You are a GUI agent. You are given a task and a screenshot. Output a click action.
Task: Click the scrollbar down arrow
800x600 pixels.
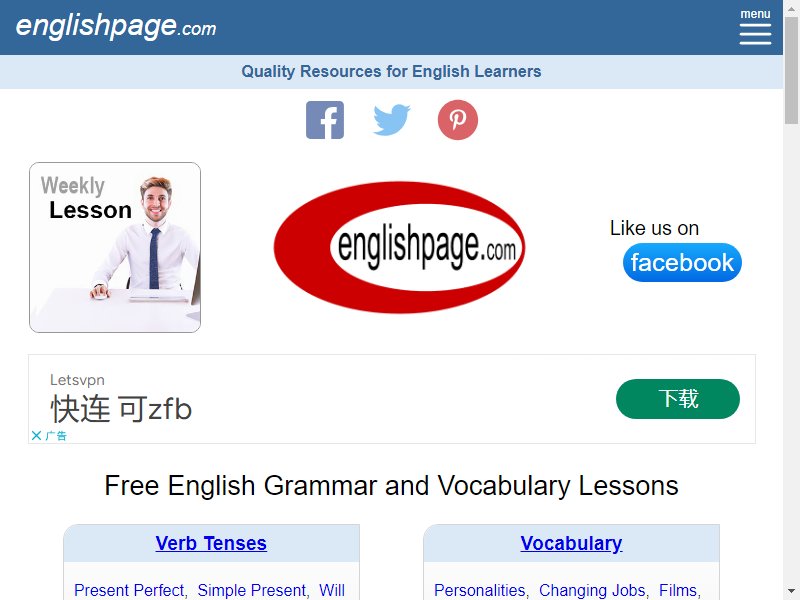point(791,593)
